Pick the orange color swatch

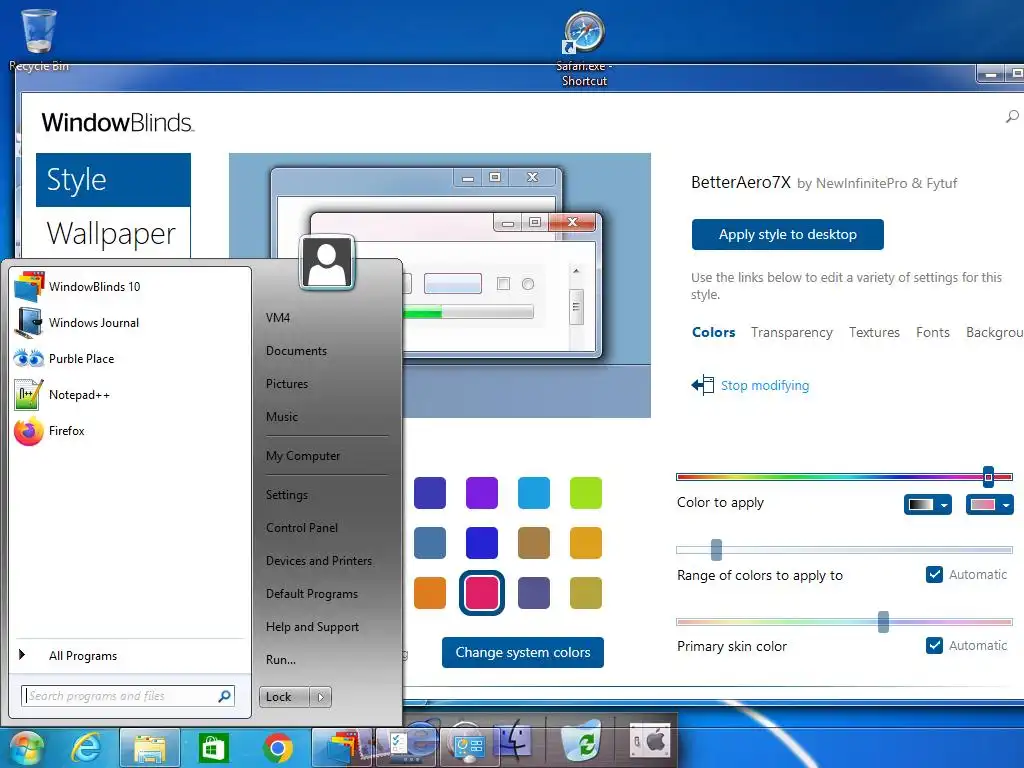pyautogui.click(x=430, y=593)
